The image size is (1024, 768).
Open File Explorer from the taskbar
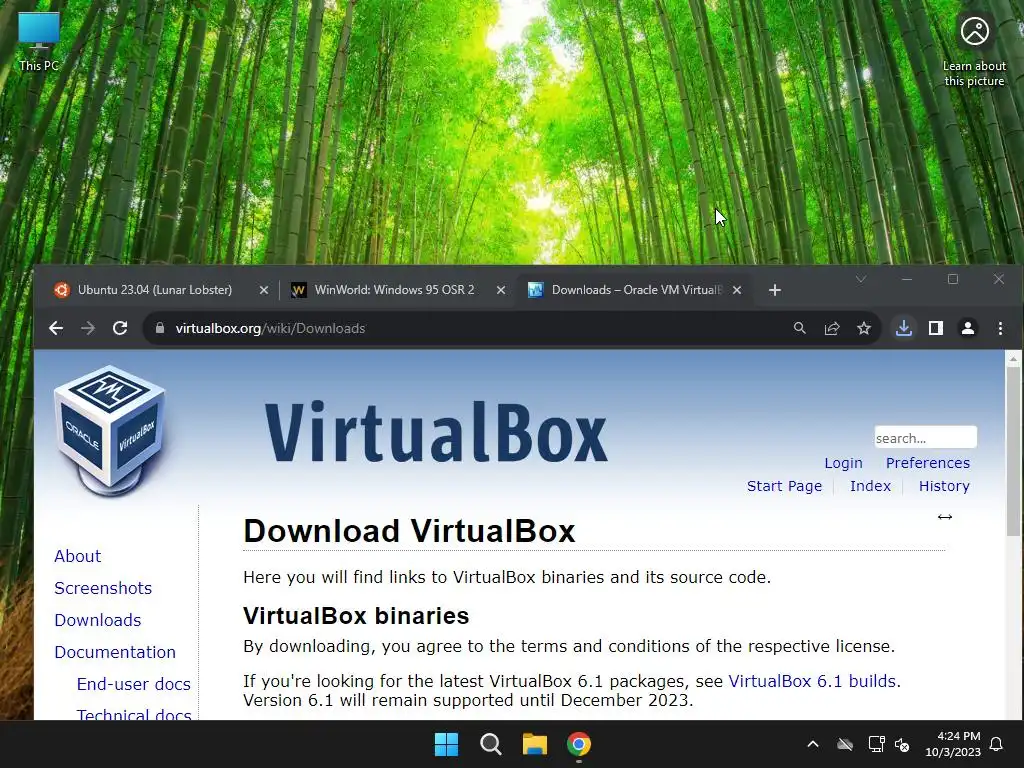pyautogui.click(x=534, y=744)
